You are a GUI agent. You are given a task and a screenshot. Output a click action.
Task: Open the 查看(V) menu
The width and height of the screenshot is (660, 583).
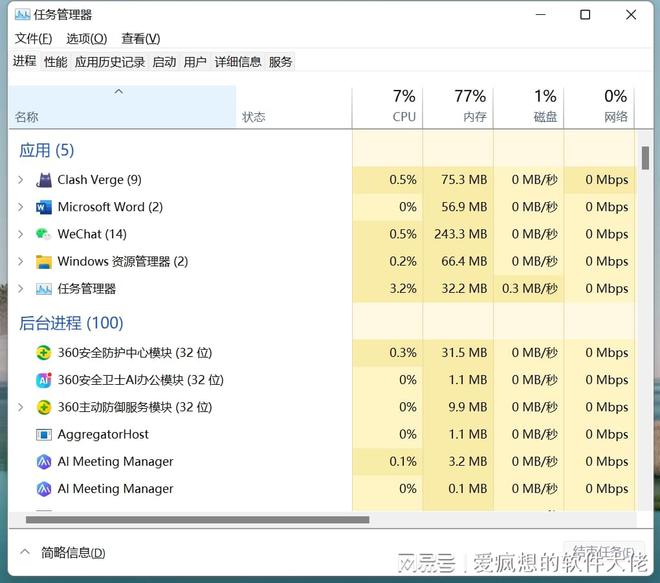[x=141, y=39]
